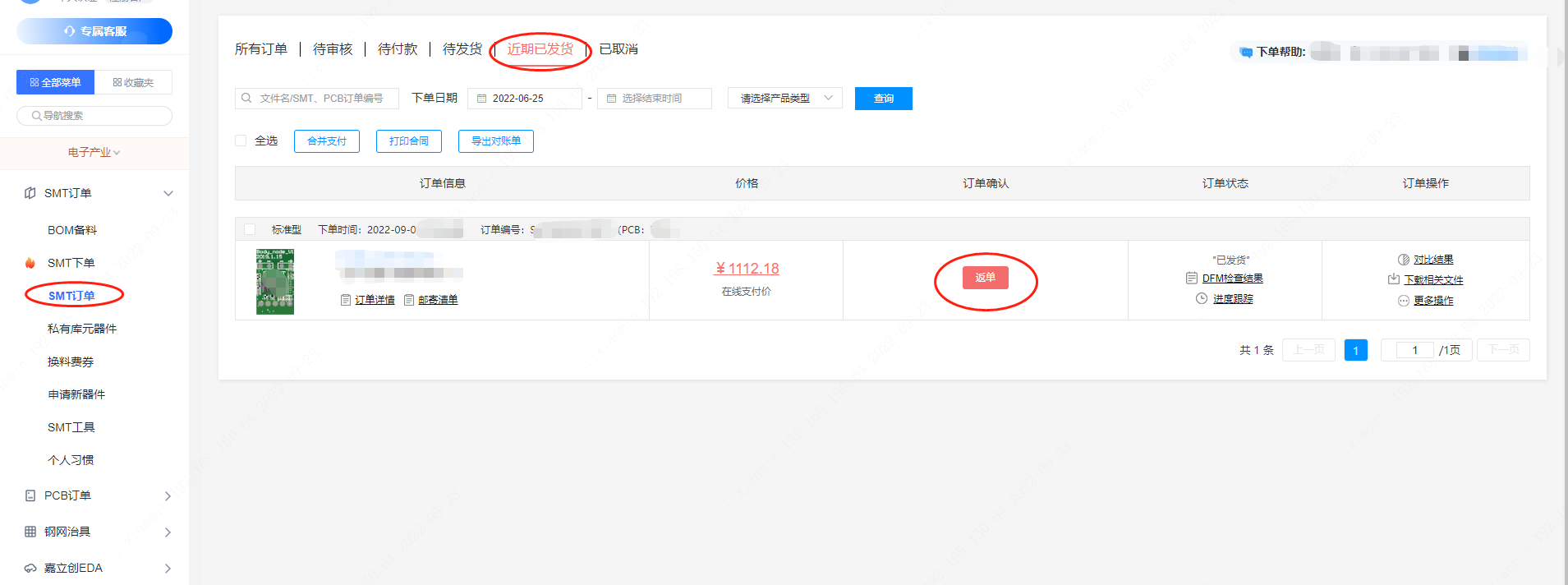Open the 请选择产品类型 product type dropdown
Viewport: 1568px width, 585px height.
click(784, 99)
